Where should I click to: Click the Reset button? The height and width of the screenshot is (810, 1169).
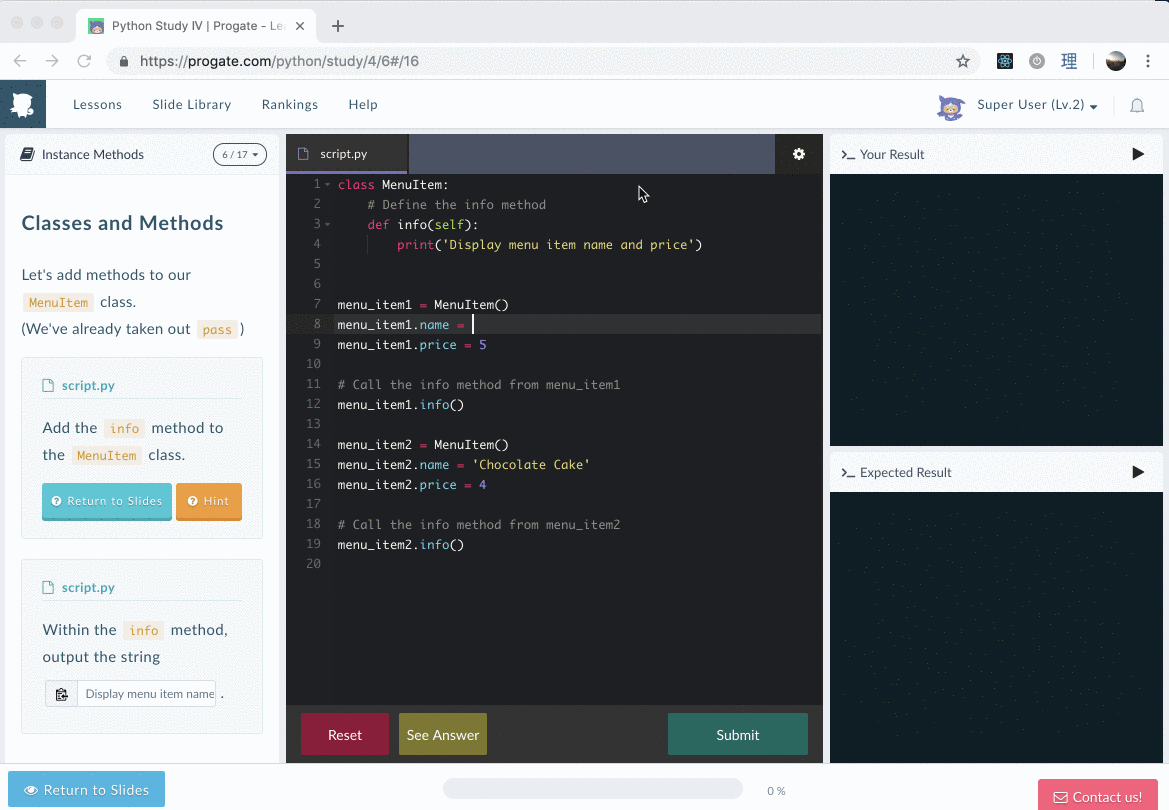coord(344,735)
